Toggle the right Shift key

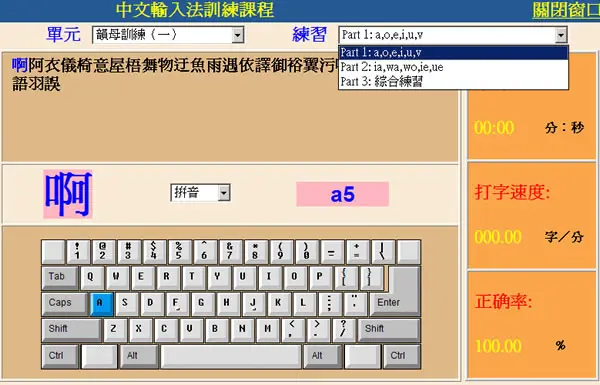click(389, 330)
